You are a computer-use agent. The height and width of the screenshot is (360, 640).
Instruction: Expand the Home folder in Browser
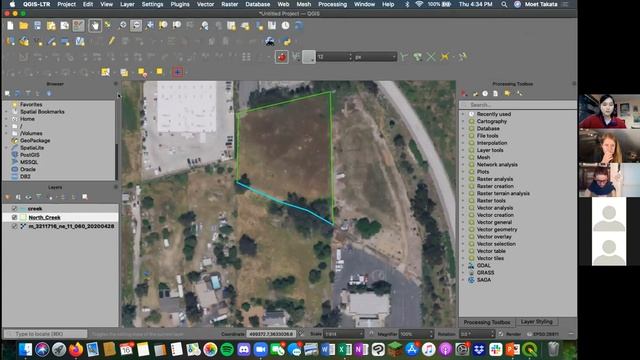tap(6, 119)
